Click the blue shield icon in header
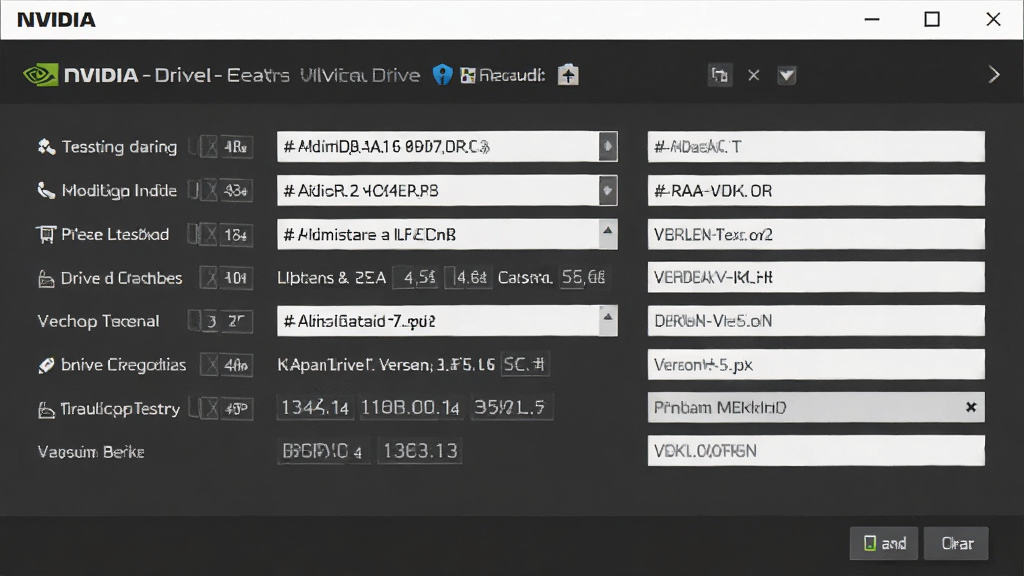 click(442, 75)
